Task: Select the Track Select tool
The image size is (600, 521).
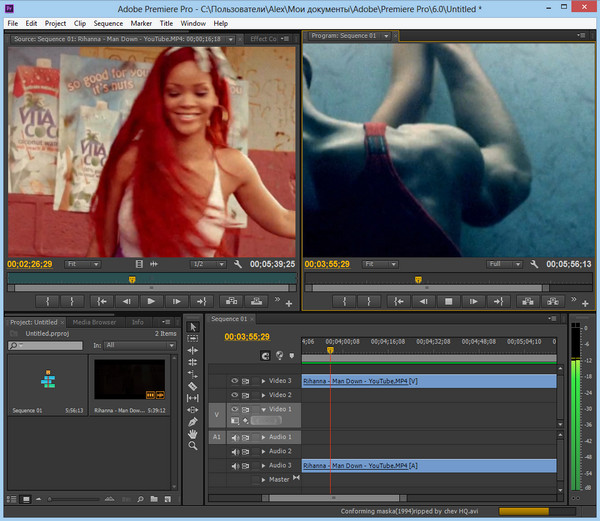Action: 194,338
